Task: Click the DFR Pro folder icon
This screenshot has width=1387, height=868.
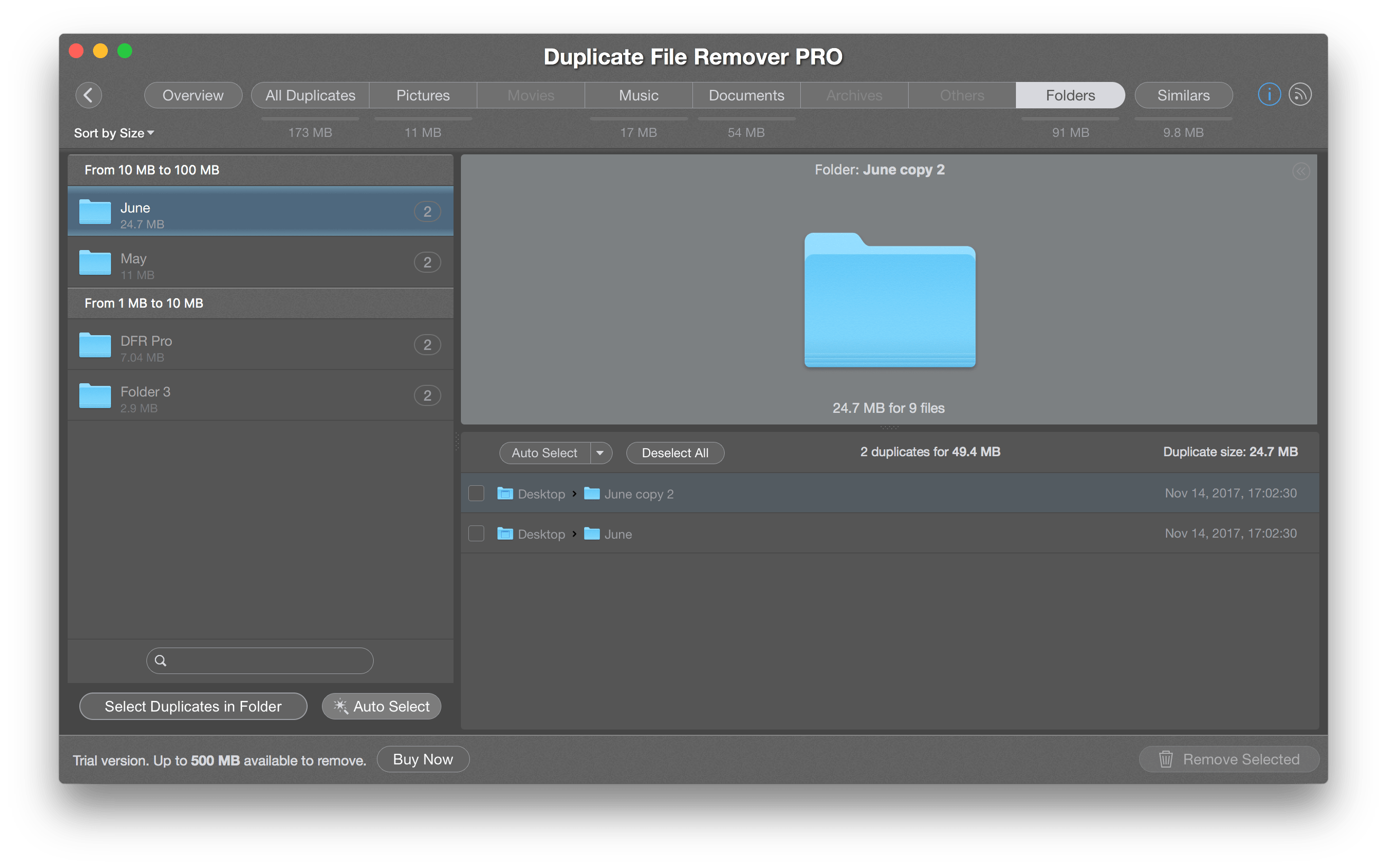Action: tap(95, 345)
